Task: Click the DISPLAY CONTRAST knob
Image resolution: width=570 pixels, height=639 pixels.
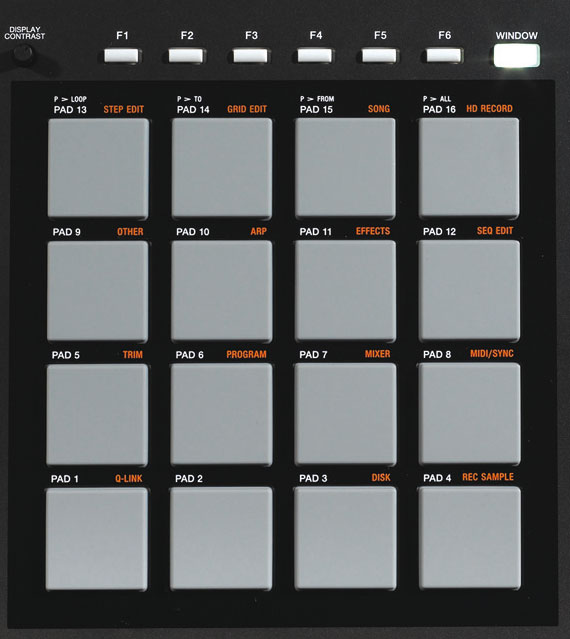Action: pos(23,54)
